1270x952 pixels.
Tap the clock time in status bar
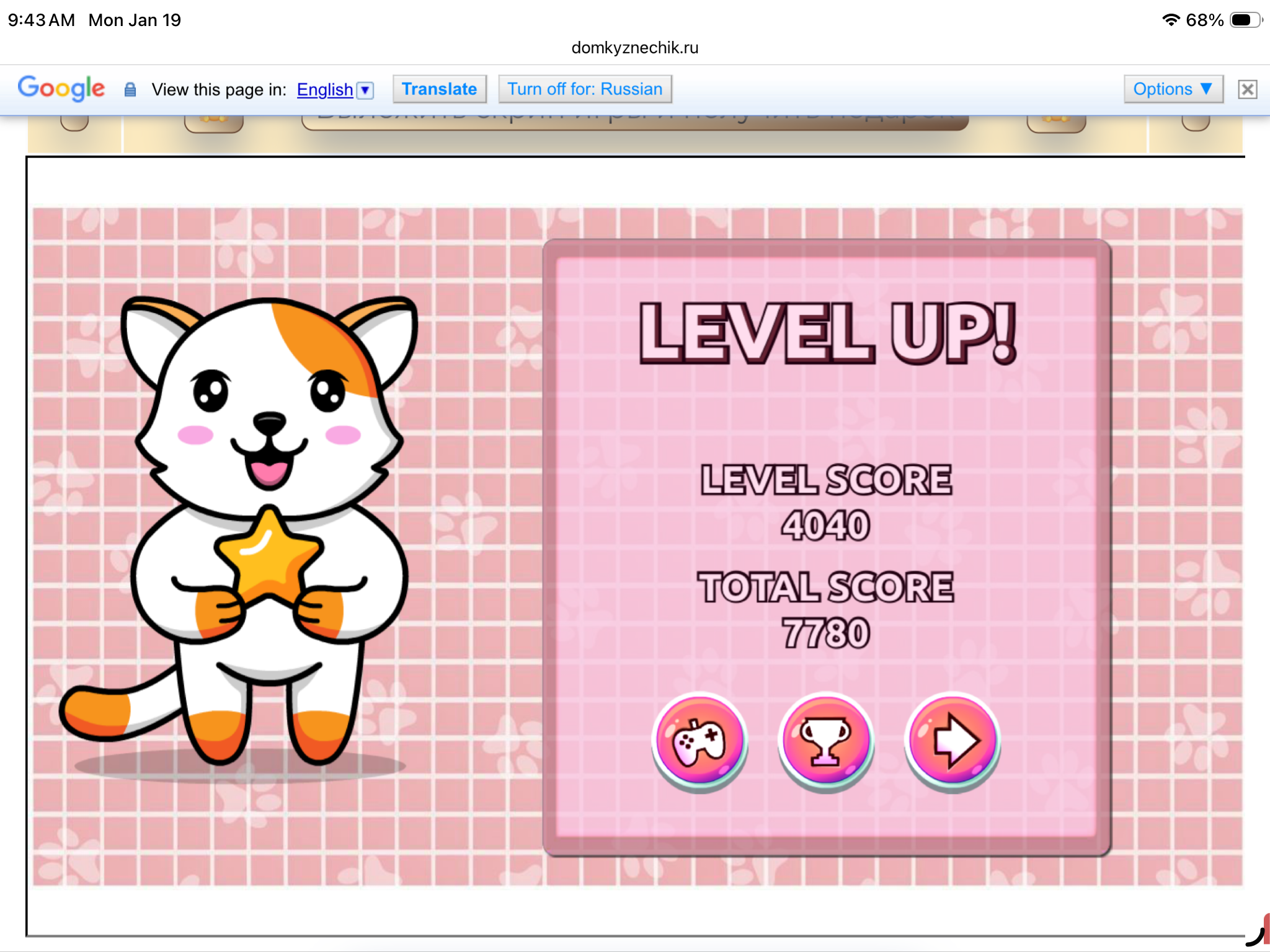click(41, 20)
